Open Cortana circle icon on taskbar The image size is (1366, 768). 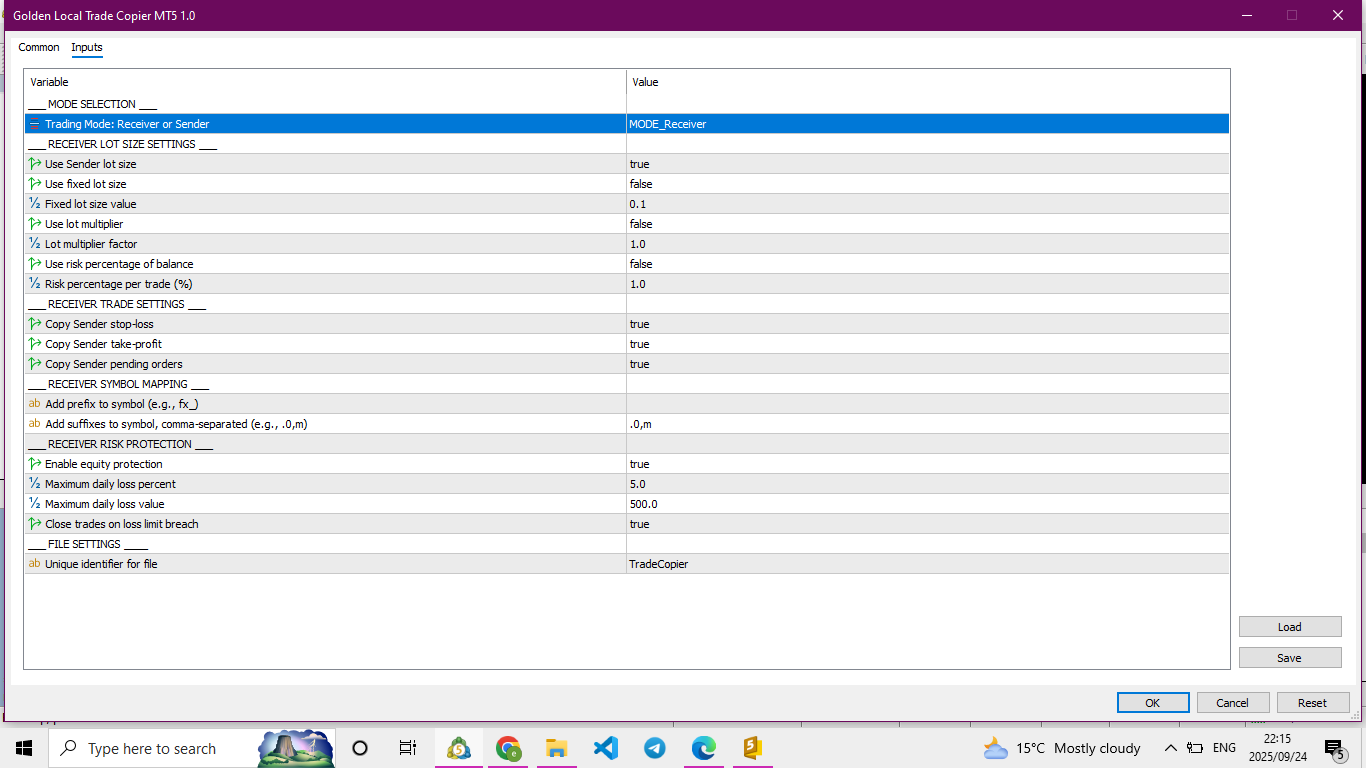(x=361, y=748)
